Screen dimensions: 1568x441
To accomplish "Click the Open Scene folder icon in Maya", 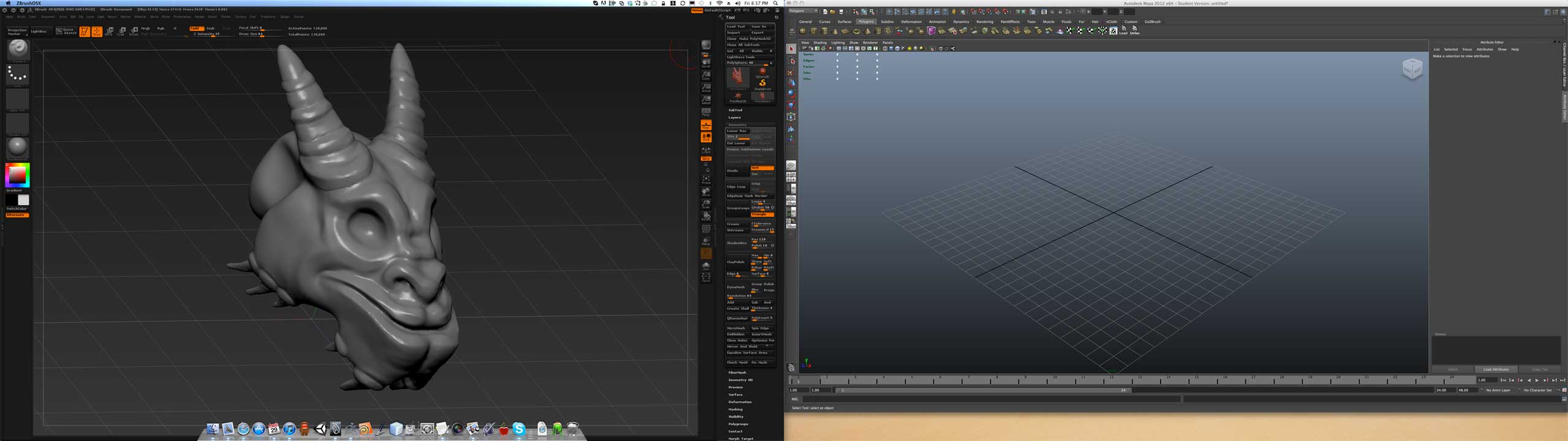I will [832, 12].
